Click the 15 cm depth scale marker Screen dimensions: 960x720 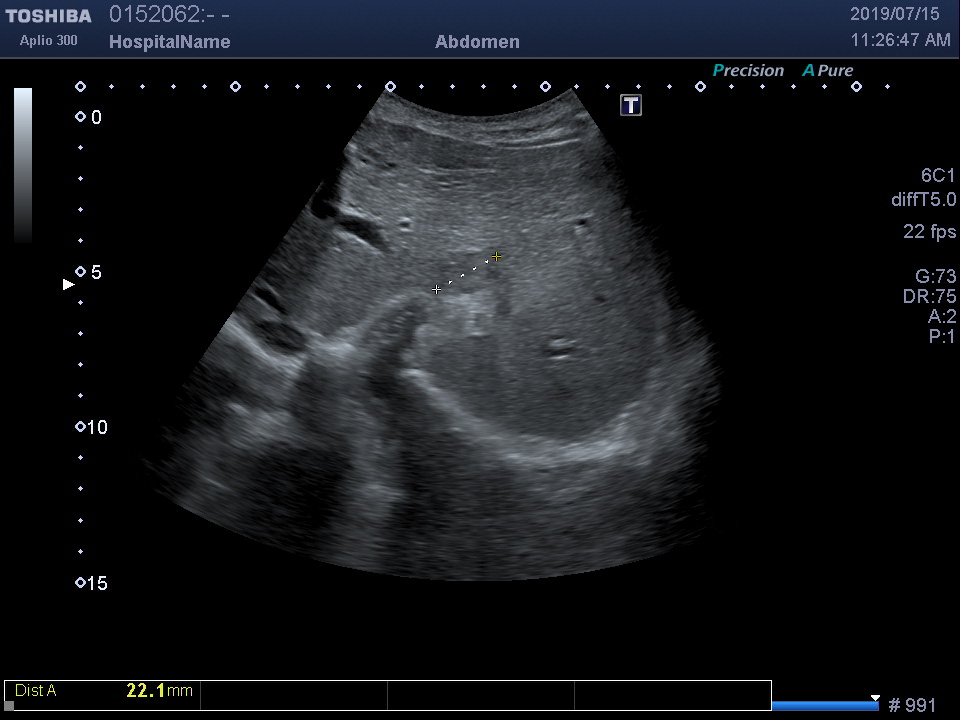click(x=81, y=583)
